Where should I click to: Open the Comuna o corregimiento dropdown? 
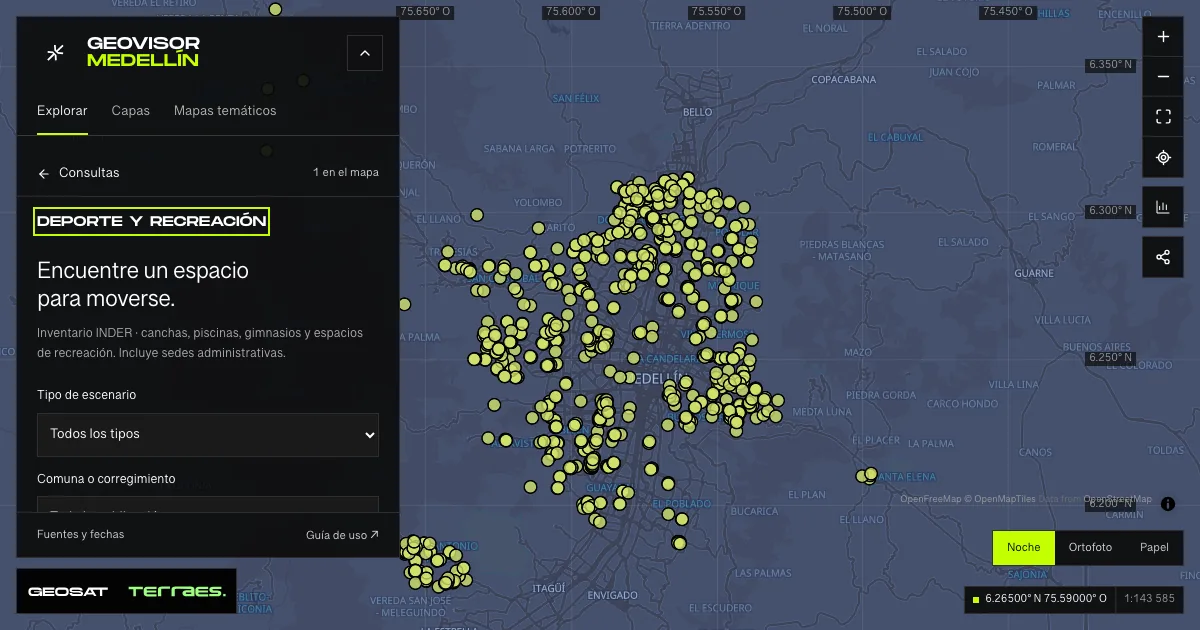(208, 505)
